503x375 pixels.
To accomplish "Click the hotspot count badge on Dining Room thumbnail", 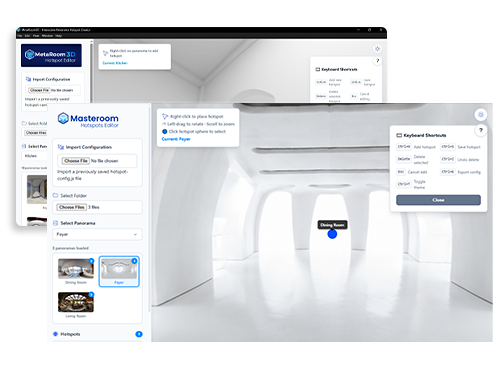I will (x=91, y=261).
